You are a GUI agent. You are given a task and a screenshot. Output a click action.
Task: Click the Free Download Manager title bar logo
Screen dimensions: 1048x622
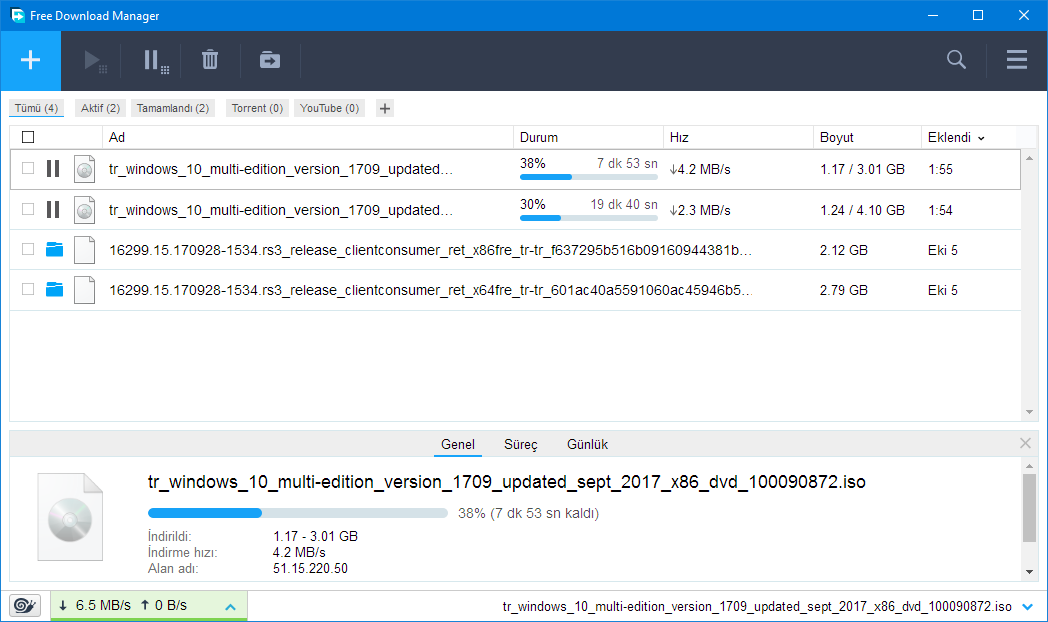point(17,15)
